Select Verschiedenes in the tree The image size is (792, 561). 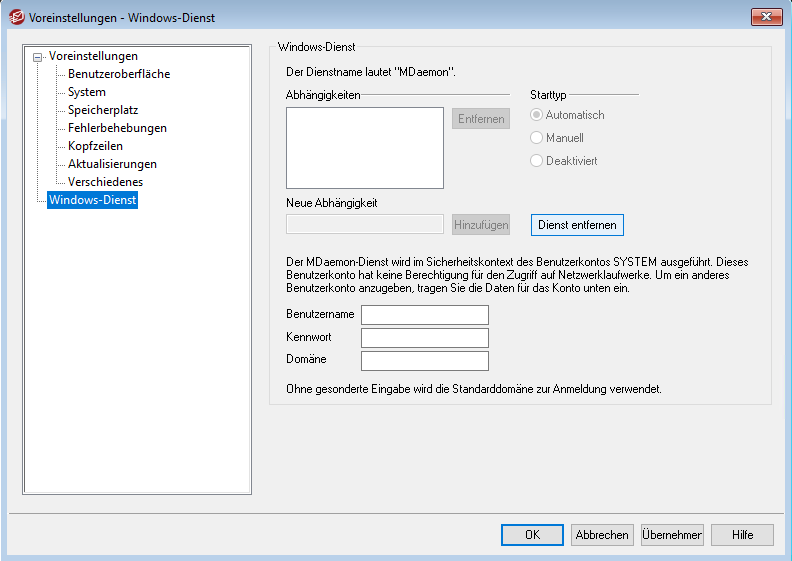pos(105,182)
